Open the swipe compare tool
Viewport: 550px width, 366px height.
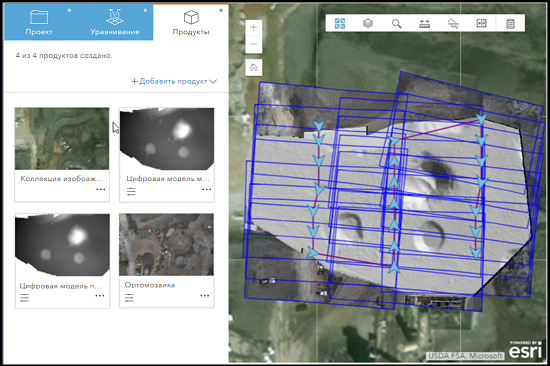(x=481, y=24)
